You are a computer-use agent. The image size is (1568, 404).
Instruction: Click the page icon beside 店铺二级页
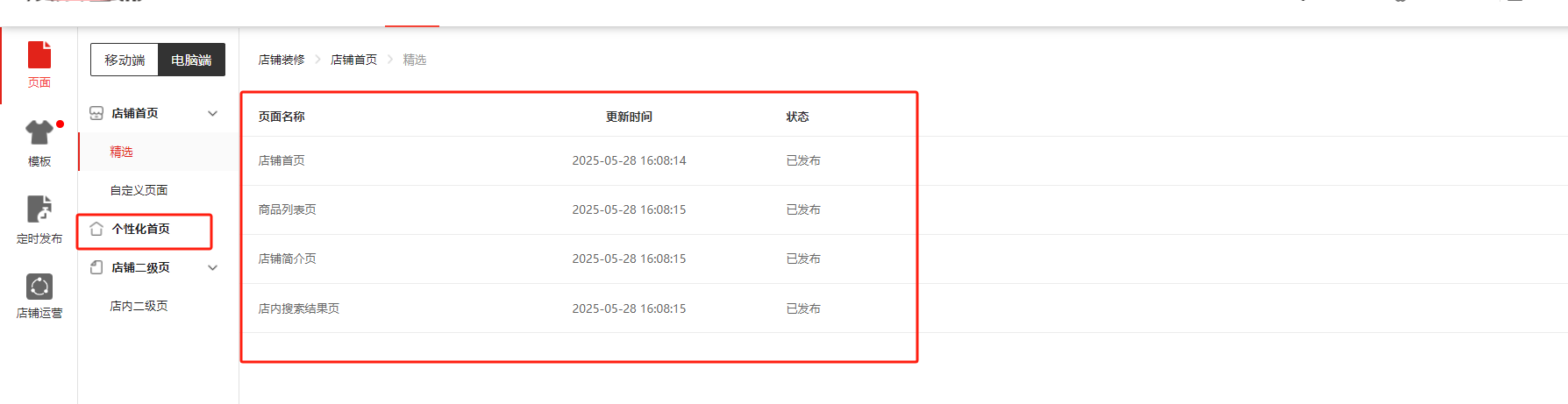96,267
